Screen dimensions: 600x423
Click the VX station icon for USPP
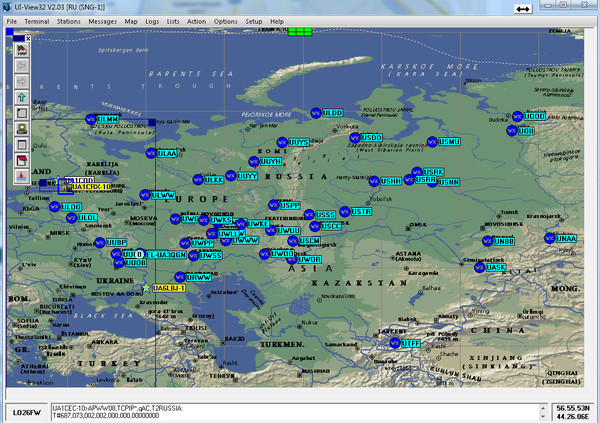(x=273, y=205)
